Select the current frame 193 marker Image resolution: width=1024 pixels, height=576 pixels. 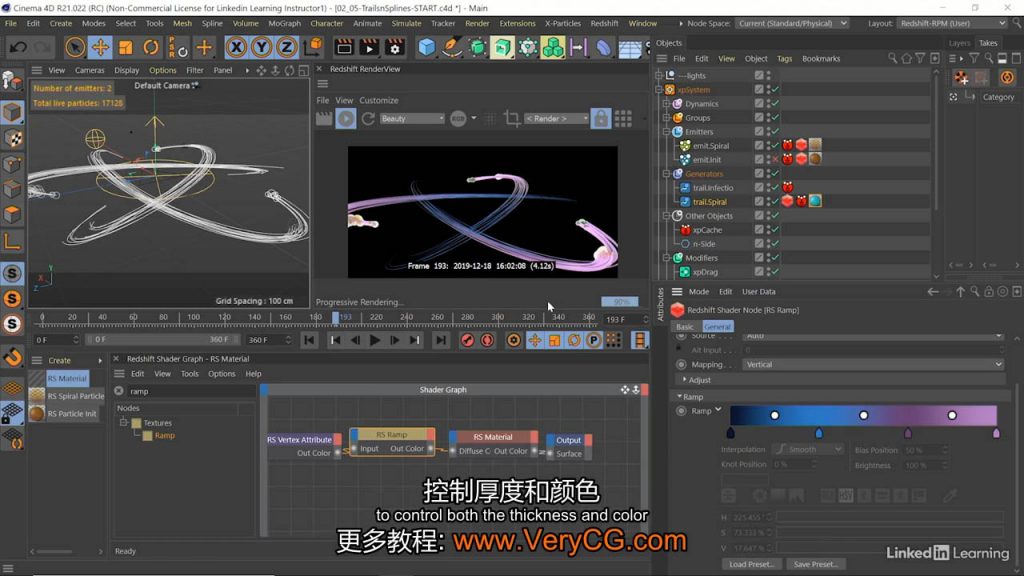click(x=336, y=317)
